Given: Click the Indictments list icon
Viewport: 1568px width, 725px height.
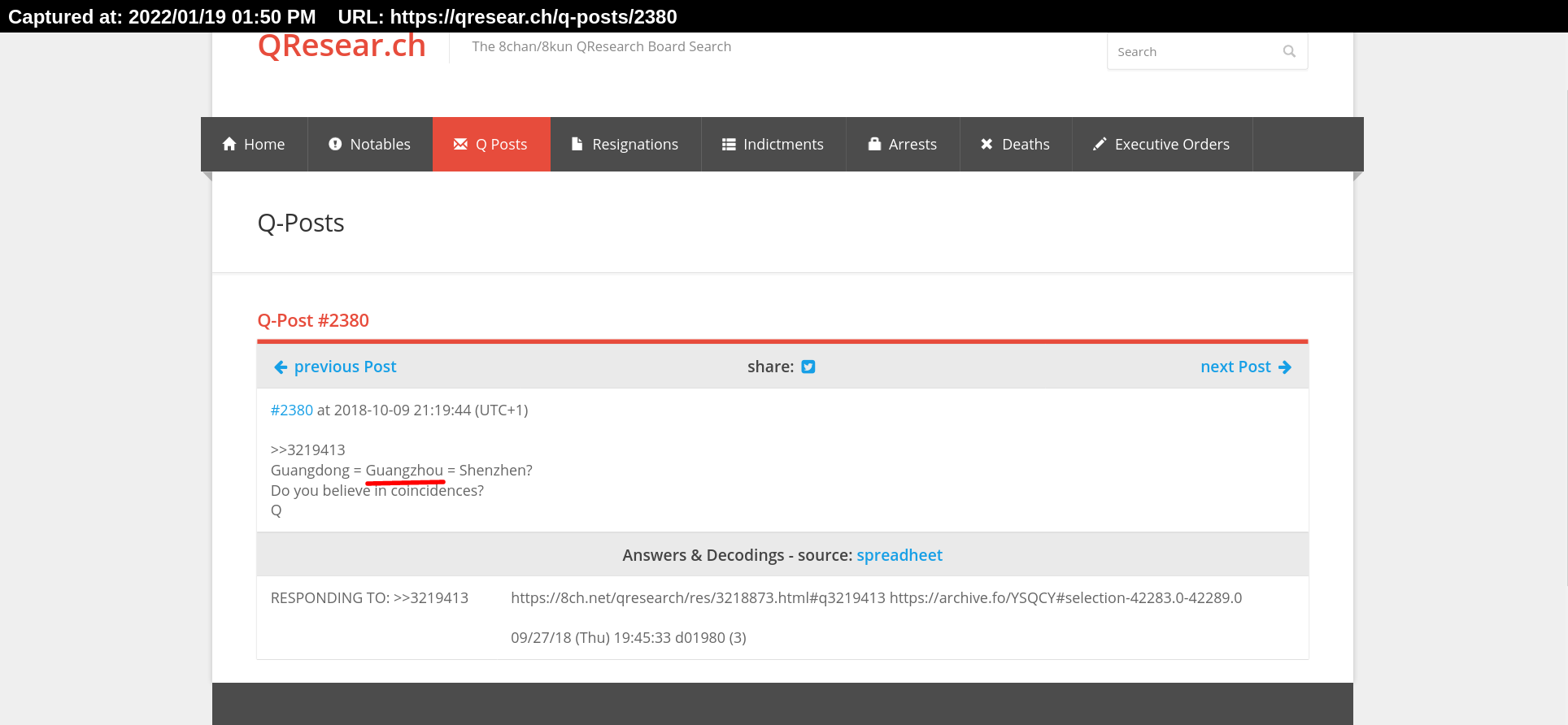Looking at the screenshot, I should tap(729, 144).
